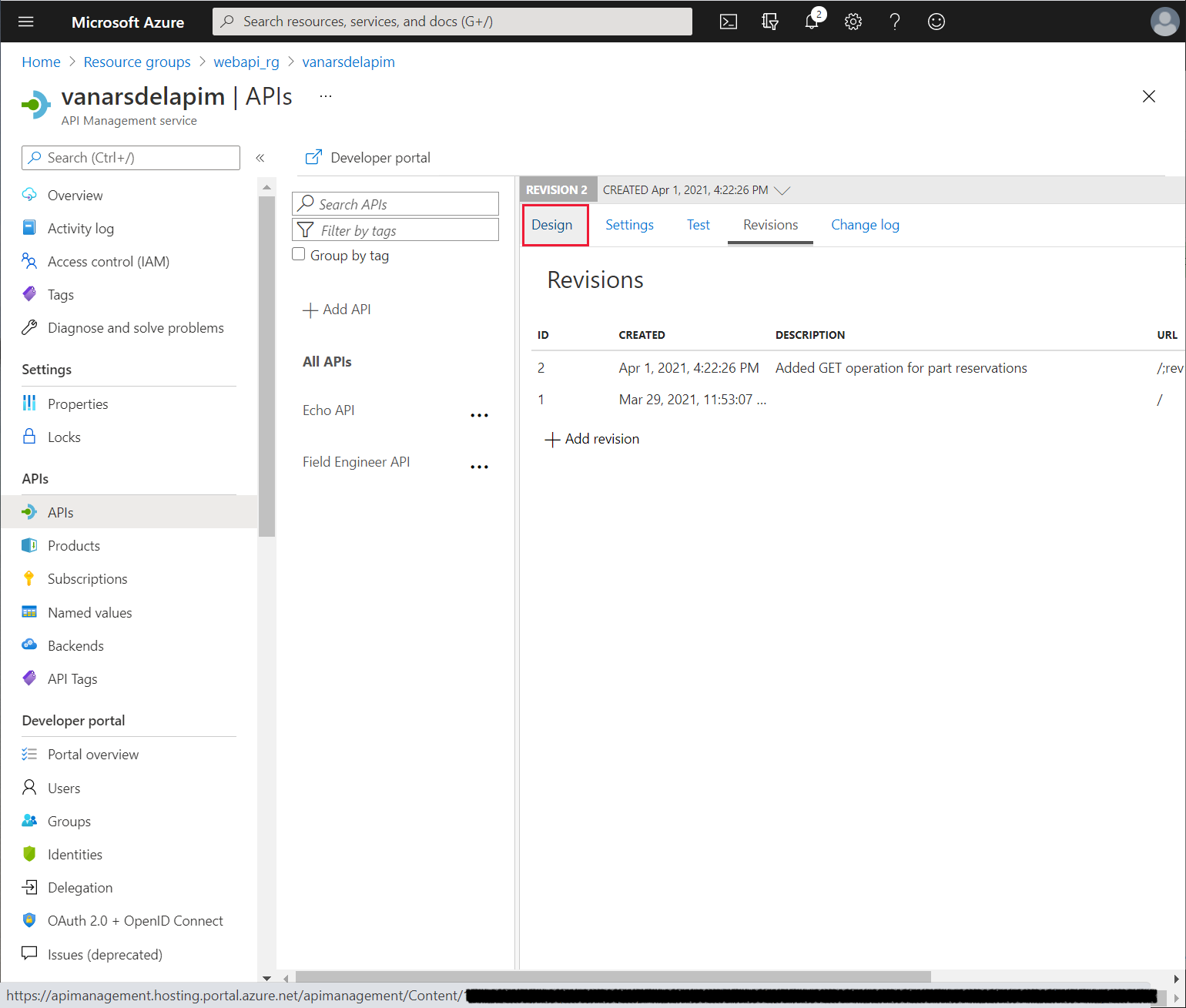
Task: Switch to the Change log tab
Action: (x=865, y=225)
